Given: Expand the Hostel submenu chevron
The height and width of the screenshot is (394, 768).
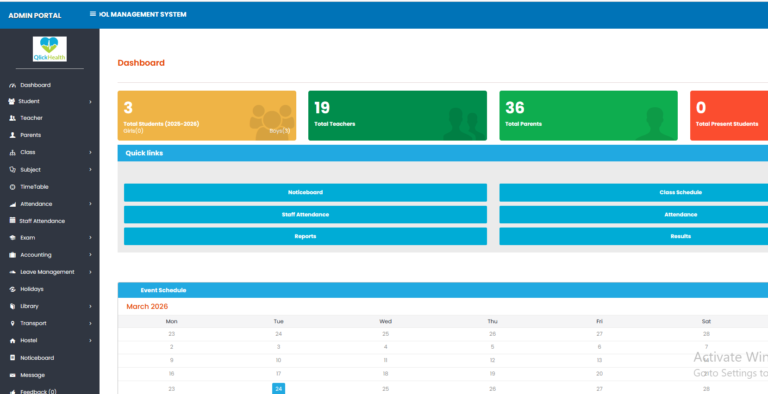Looking at the screenshot, I should [91, 341].
